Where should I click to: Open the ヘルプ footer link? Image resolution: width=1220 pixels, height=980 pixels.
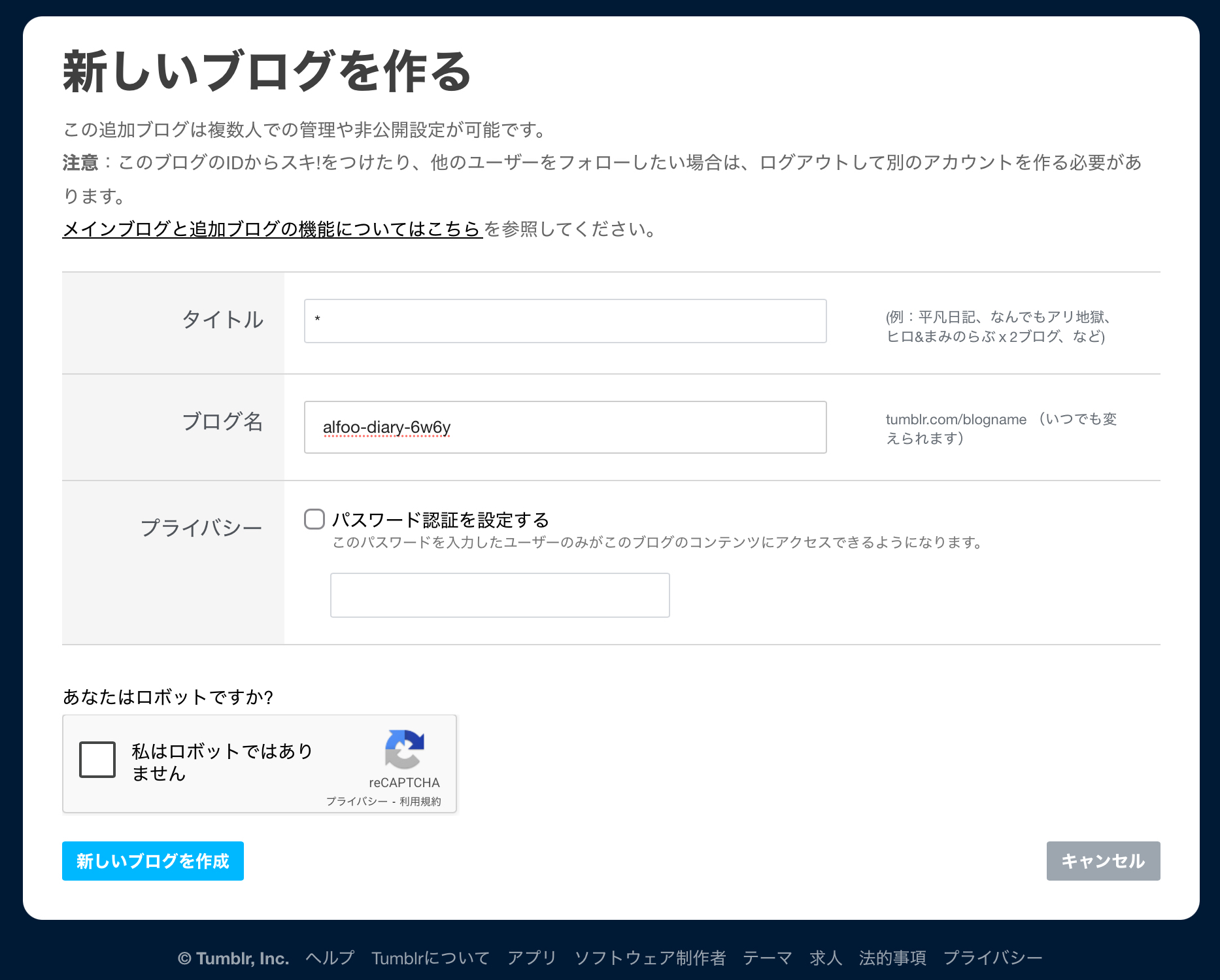click(330, 958)
